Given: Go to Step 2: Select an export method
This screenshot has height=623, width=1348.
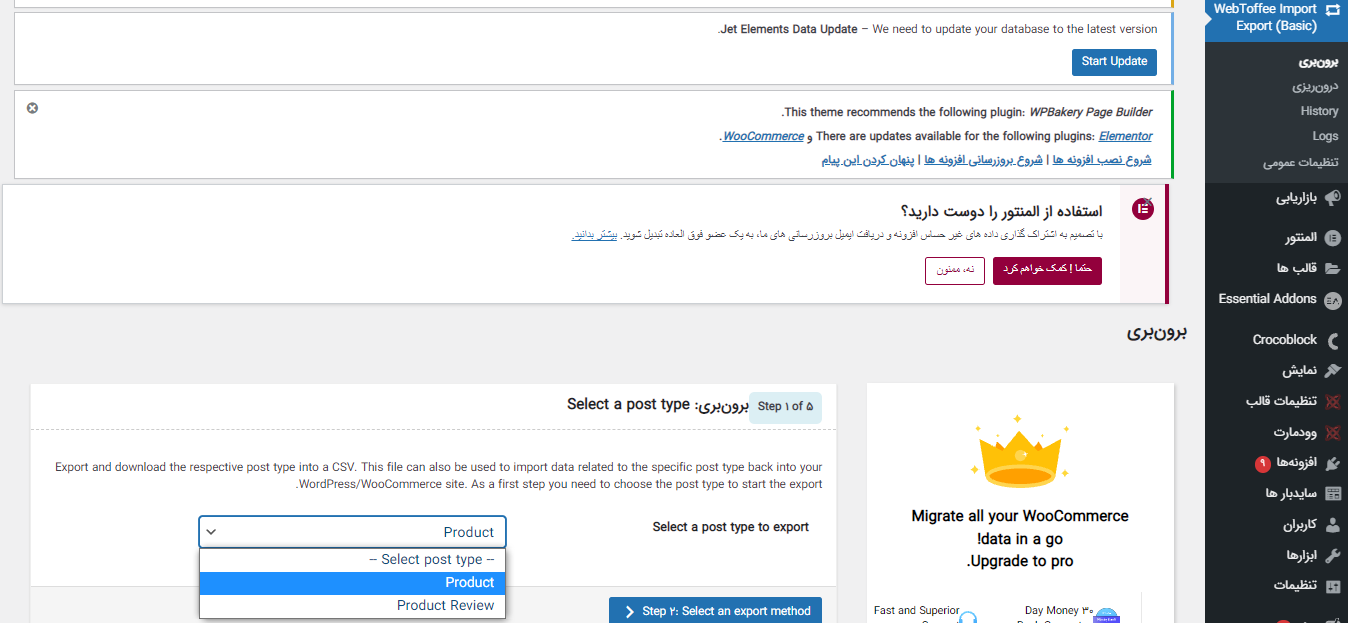Looking at the screenshot, I should (716, 612).
